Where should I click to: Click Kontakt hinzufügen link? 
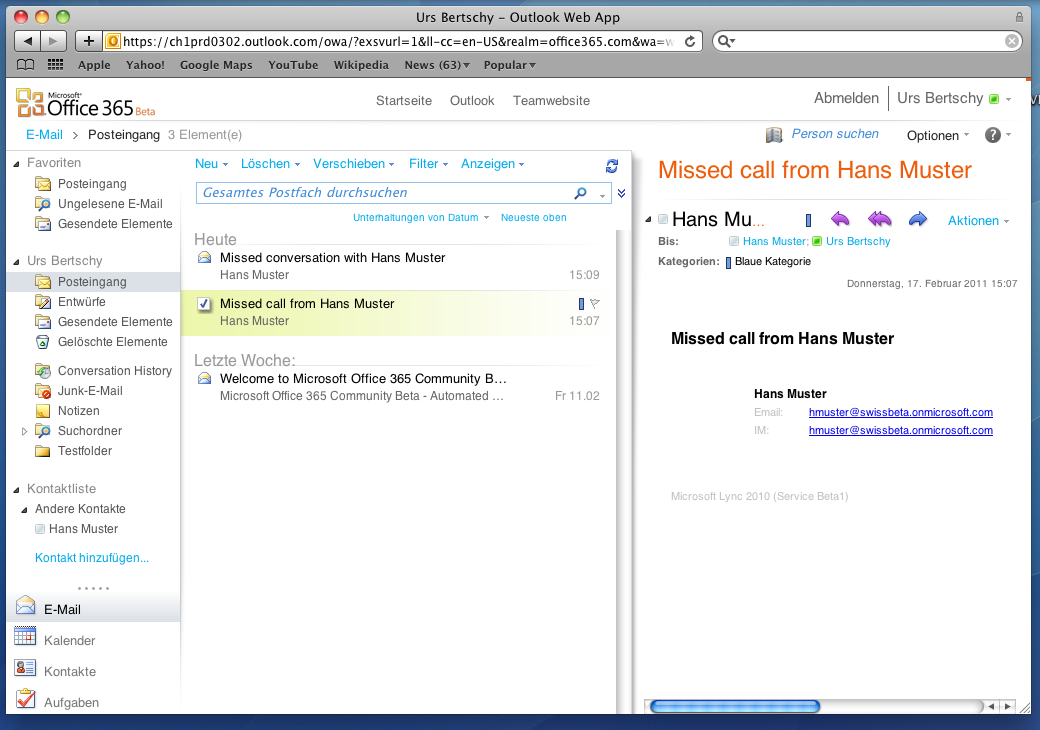coord(92,558)
